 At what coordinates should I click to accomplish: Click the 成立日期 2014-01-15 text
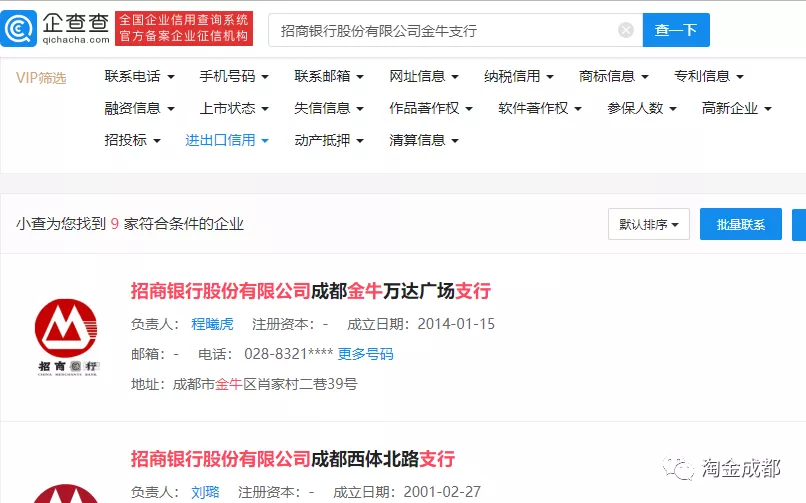(x=421, y=324)
